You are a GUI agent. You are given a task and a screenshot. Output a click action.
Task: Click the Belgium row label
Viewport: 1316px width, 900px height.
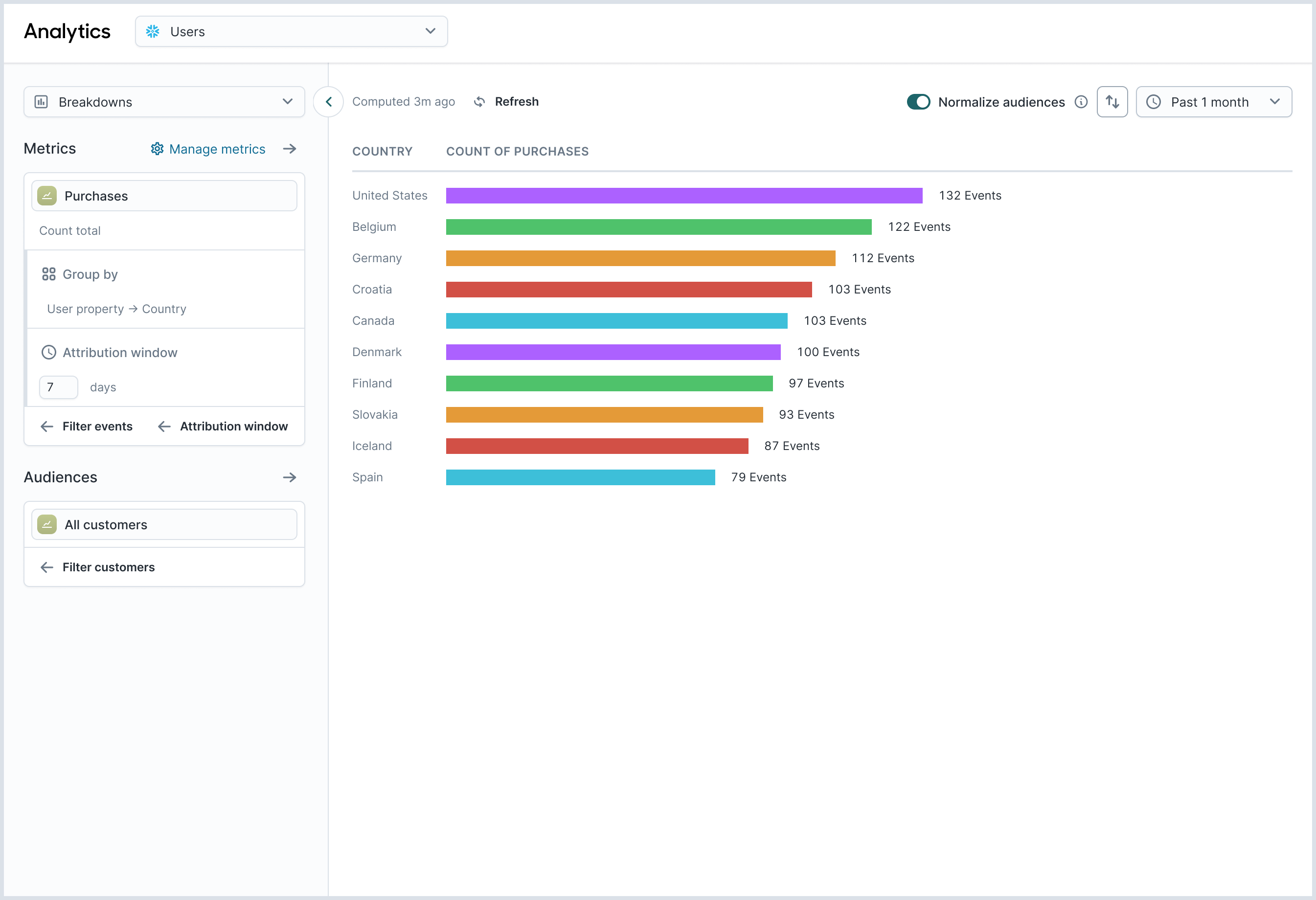pos(374,227)
